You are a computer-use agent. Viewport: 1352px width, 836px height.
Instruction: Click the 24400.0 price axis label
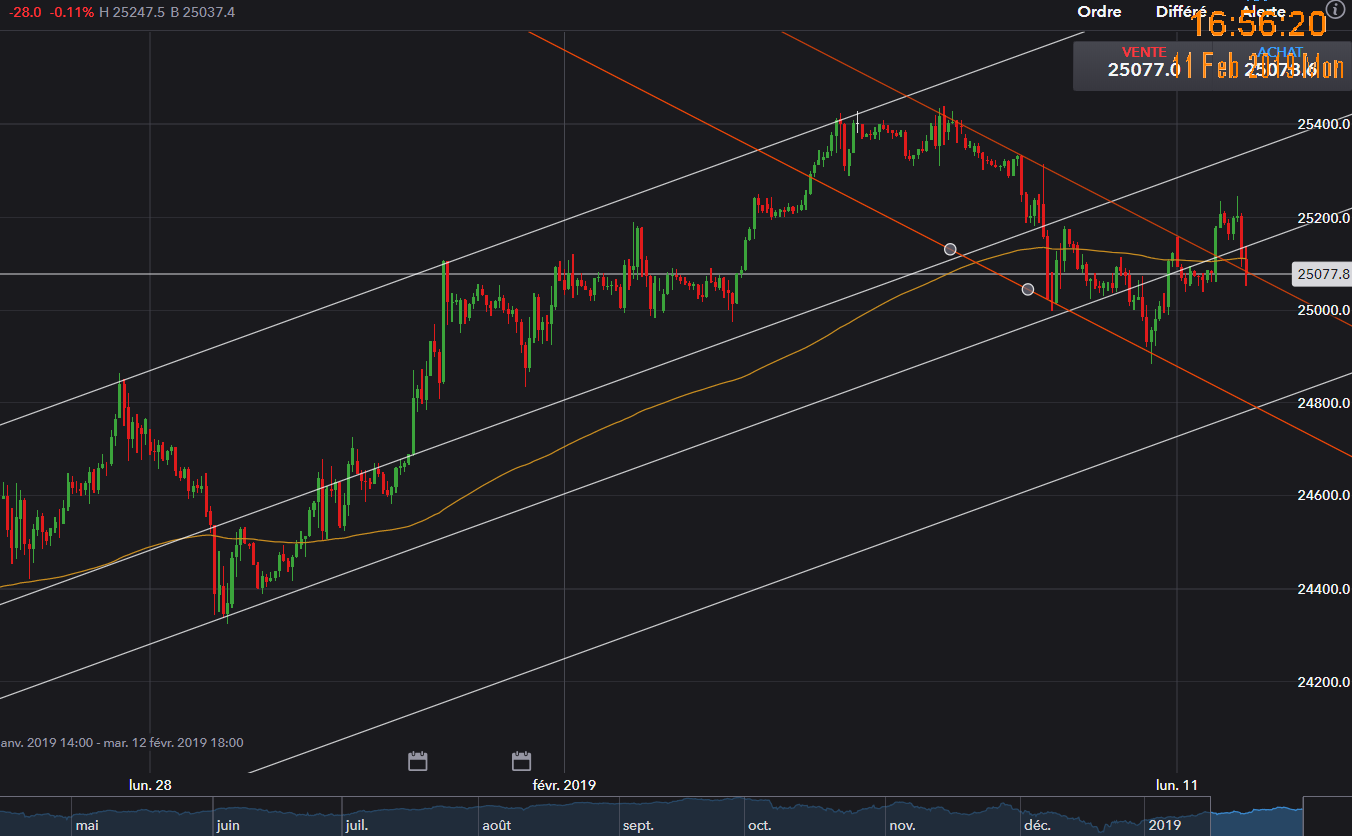1324,589
